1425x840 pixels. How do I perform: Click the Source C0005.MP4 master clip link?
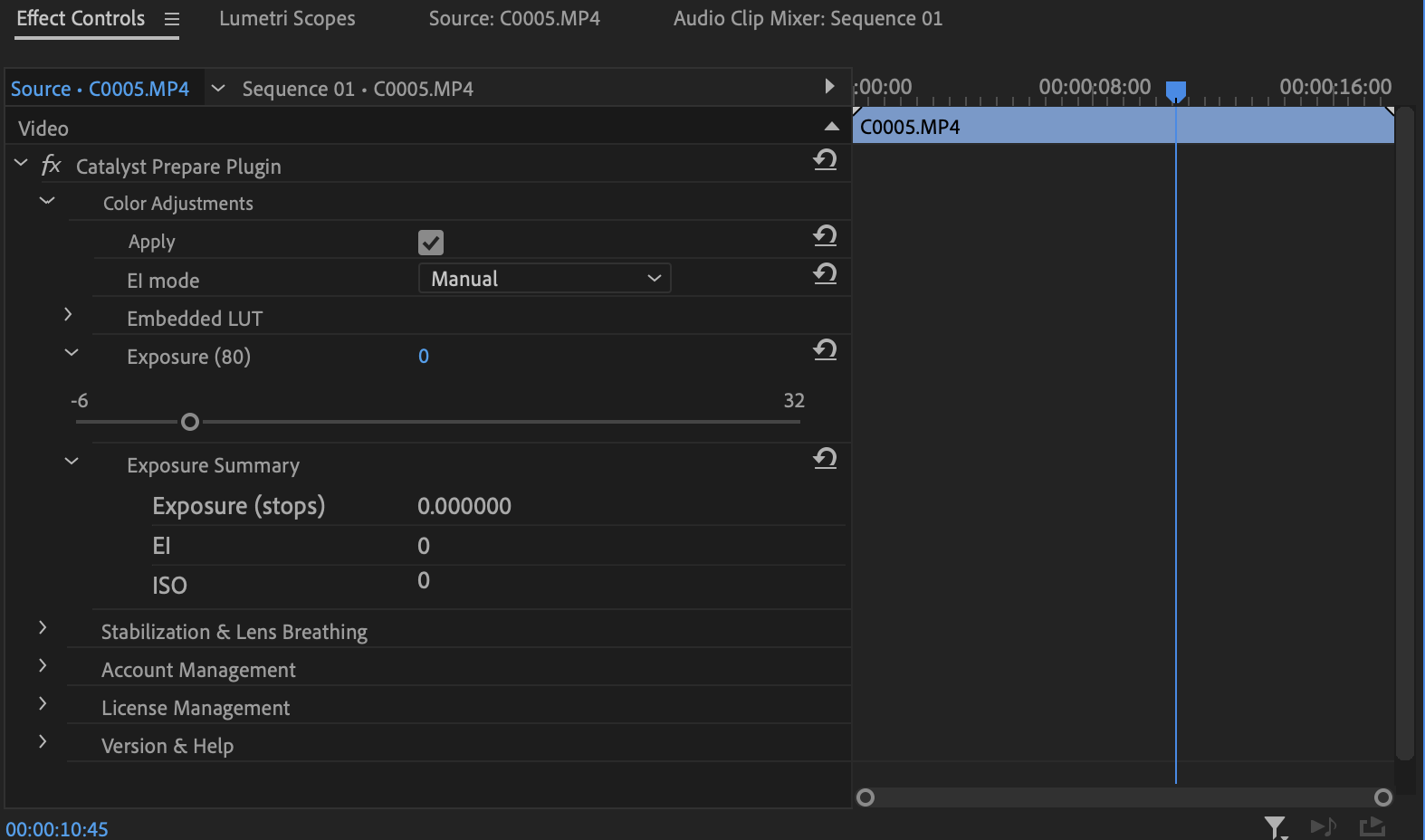pyautogui.click(x=100, y=89)
